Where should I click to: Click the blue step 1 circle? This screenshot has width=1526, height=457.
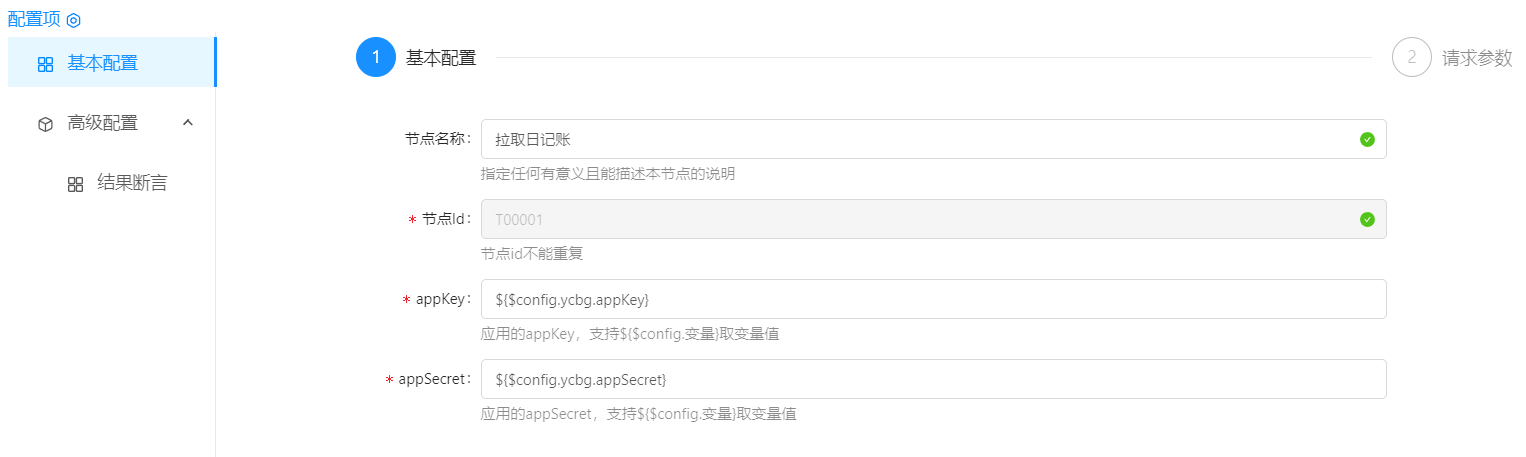(x=376, y=58)
